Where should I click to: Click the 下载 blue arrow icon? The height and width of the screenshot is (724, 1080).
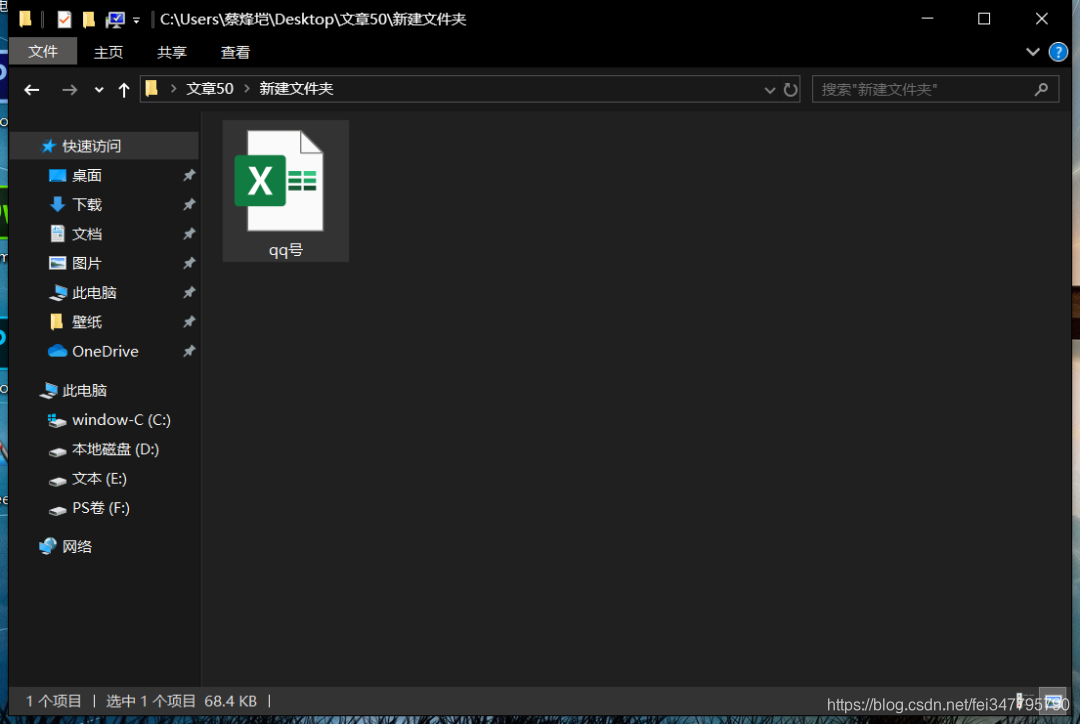click(57, 204)
